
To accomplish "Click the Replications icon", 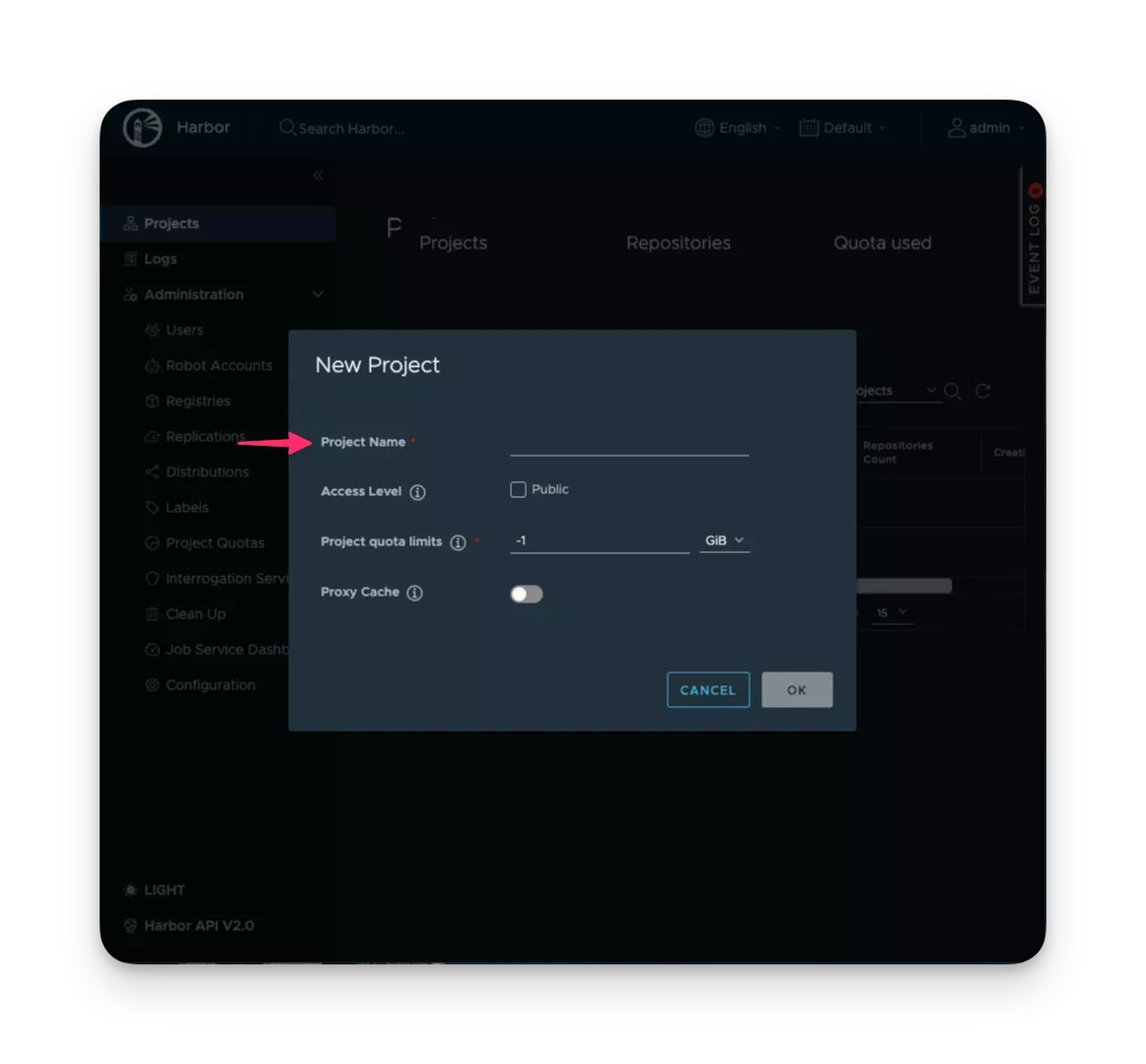I will [152, 436].
